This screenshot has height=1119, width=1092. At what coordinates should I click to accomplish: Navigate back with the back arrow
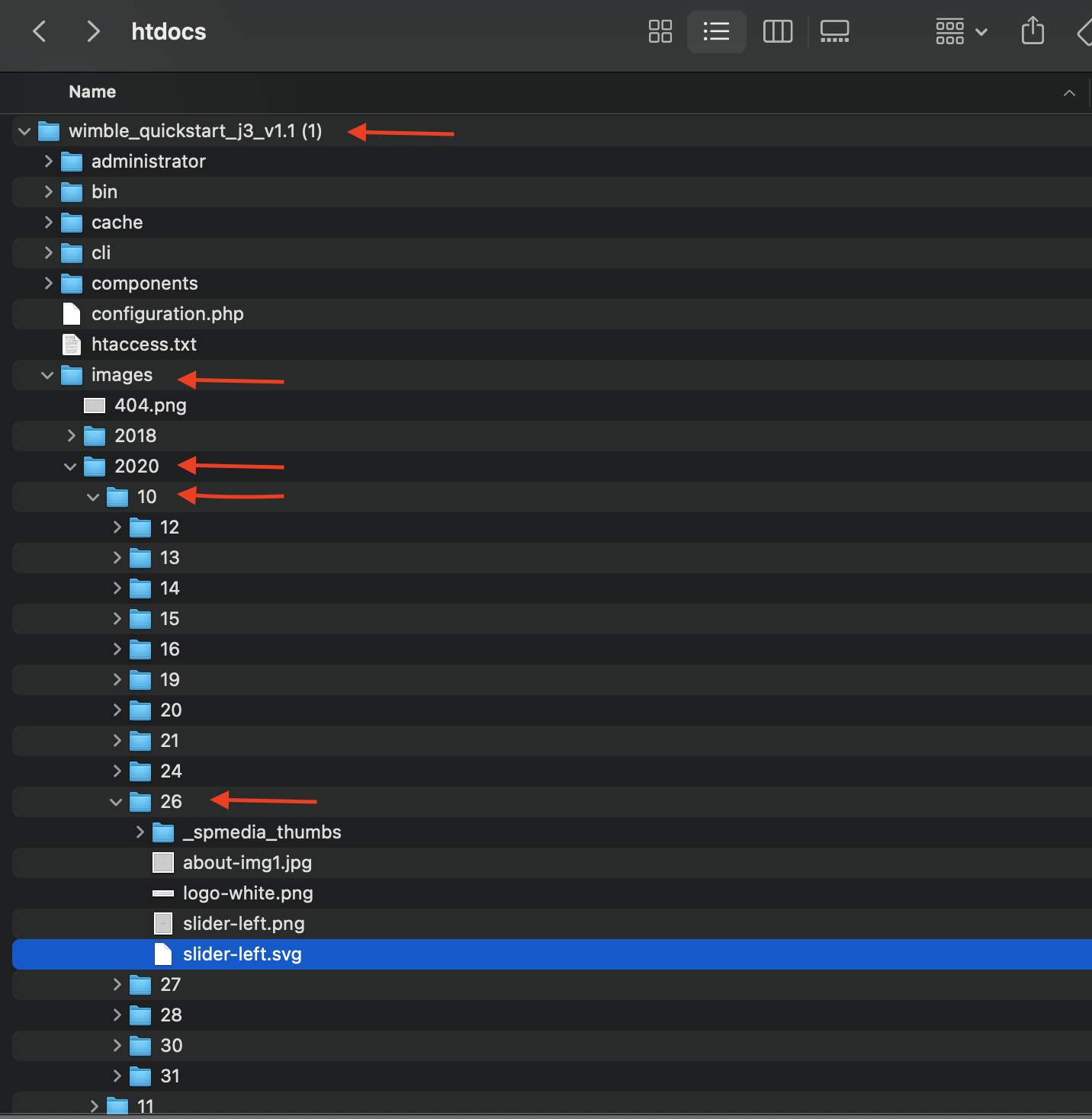(x=39, y=31)
